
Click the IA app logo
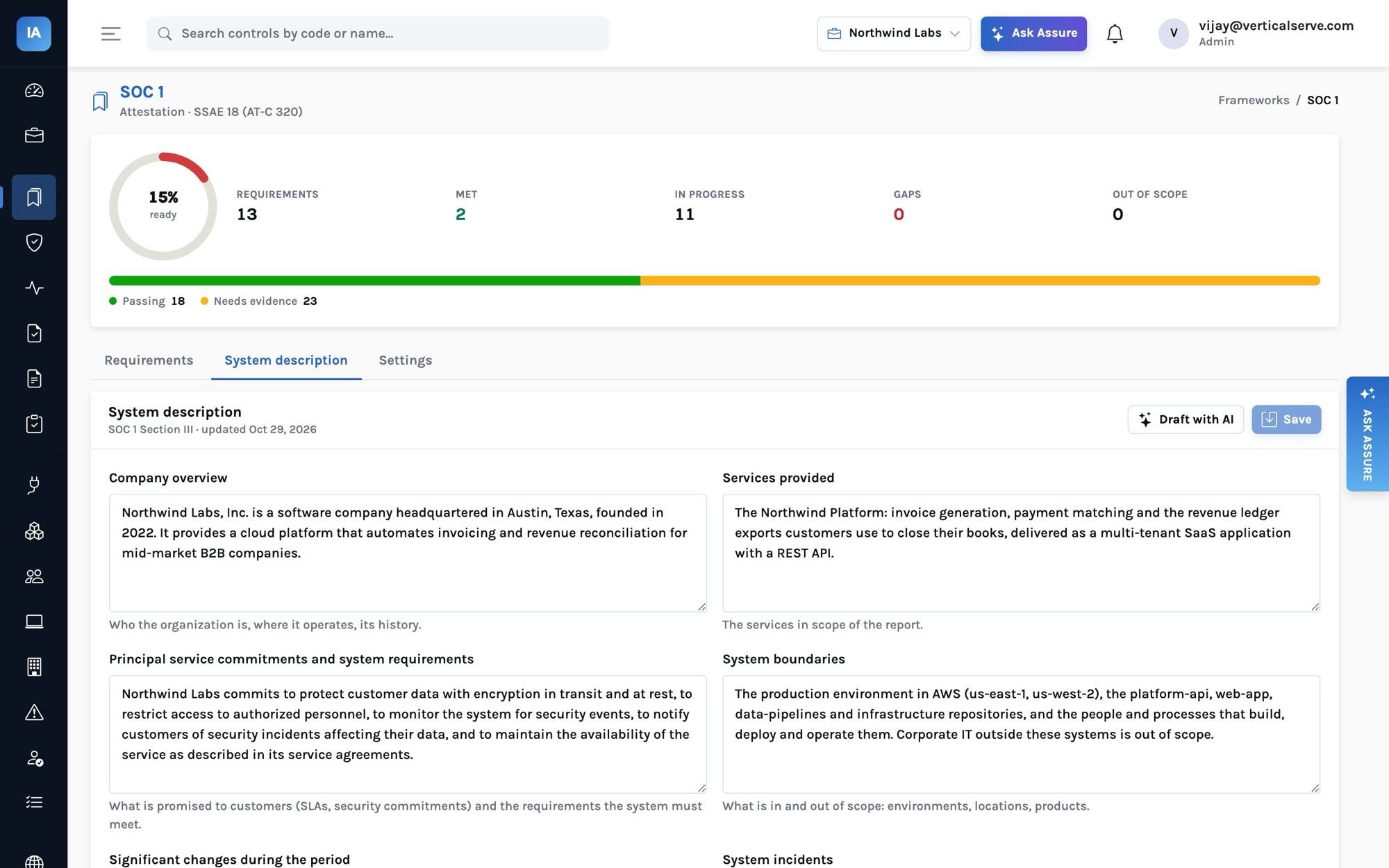[x=33, y=33]
